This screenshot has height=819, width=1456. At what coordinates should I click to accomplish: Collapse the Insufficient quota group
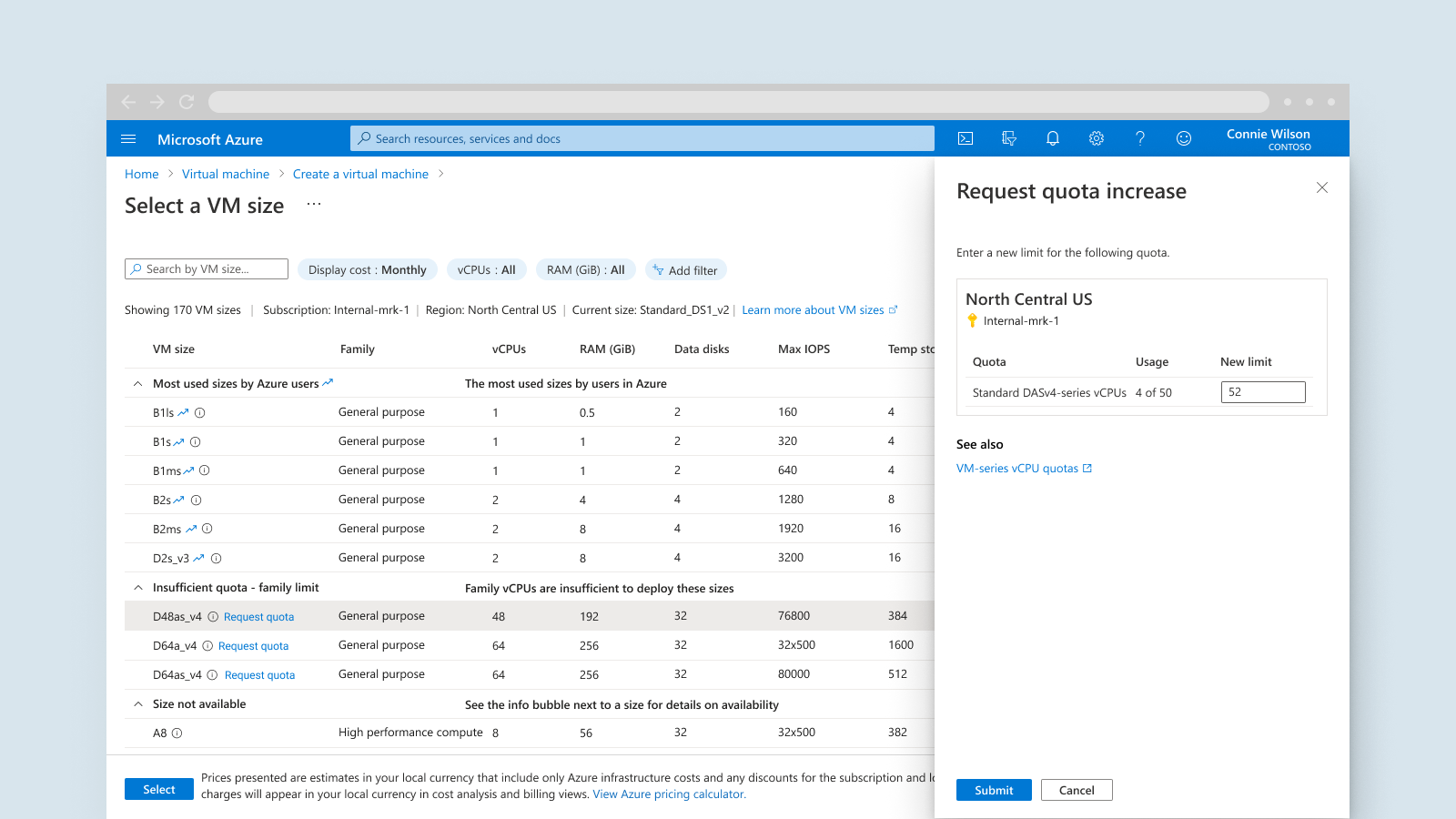(138, 588)
